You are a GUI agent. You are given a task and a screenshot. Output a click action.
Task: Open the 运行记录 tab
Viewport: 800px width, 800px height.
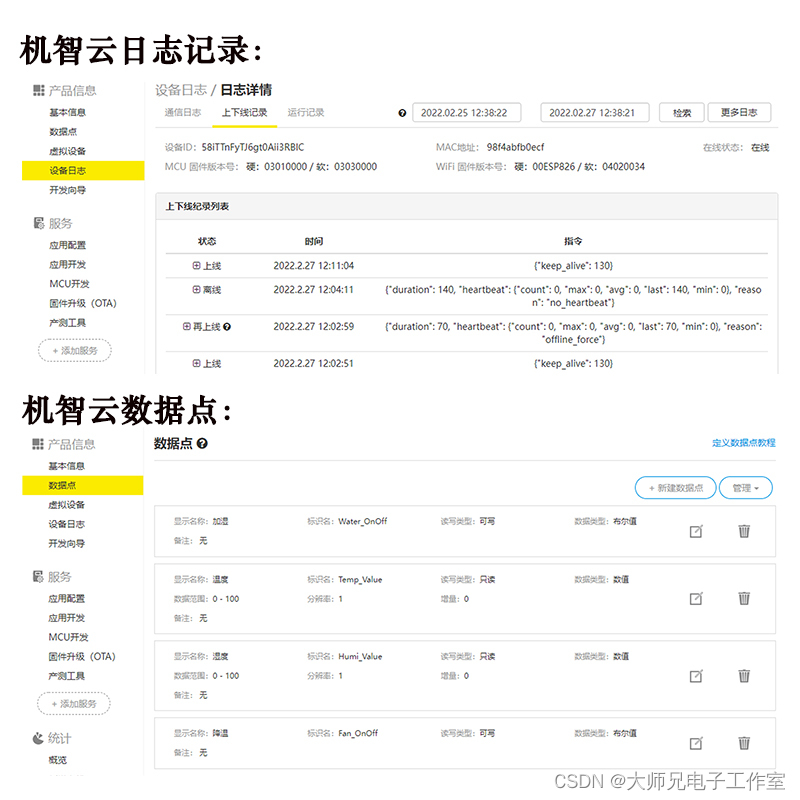click(x=306, y=112)
